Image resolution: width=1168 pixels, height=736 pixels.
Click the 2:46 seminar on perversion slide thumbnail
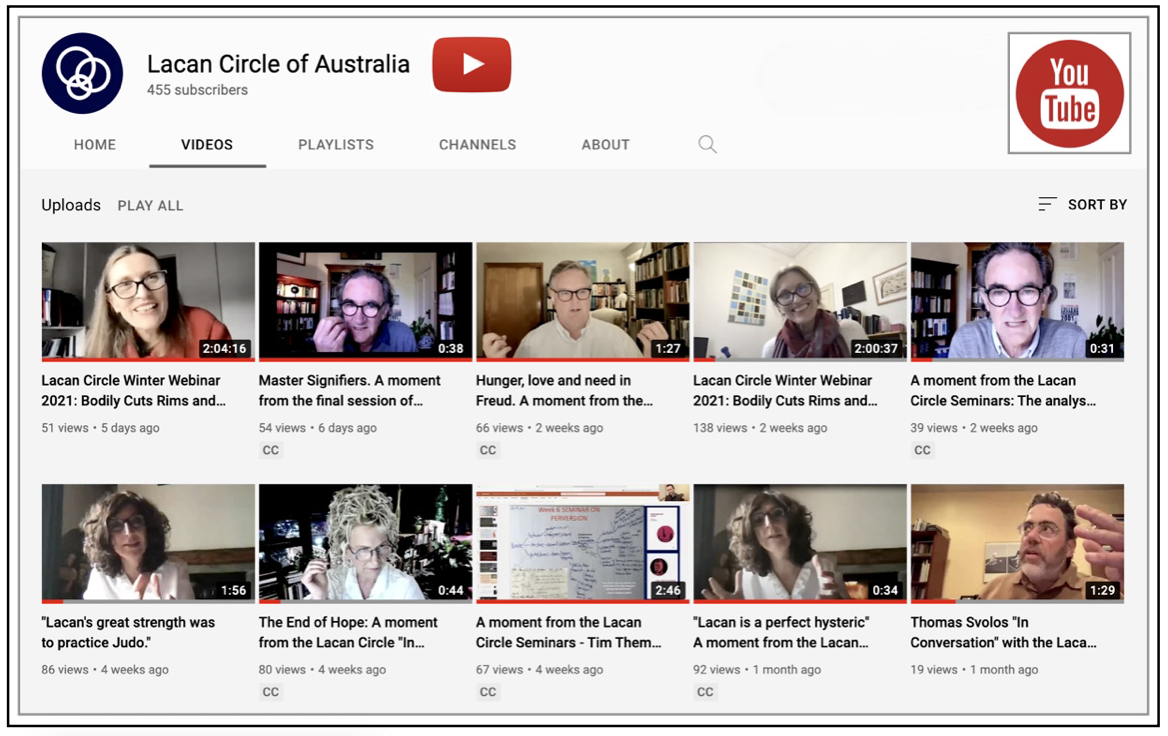pos(582,542)
